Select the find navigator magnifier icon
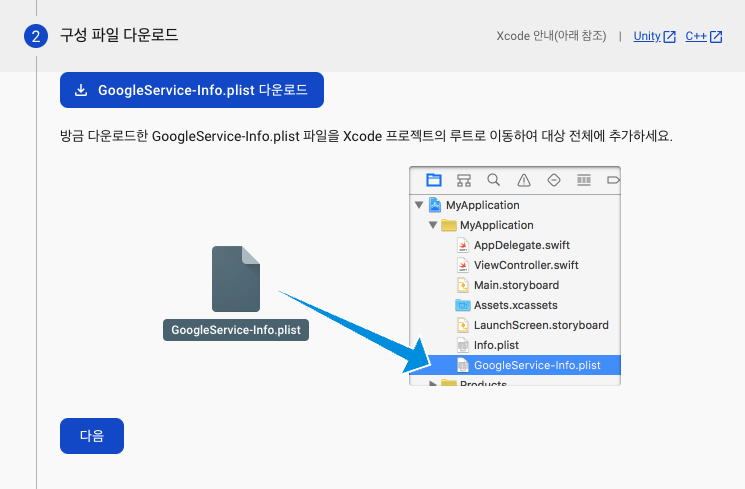The image size is (745, 489). coord(494,180)
